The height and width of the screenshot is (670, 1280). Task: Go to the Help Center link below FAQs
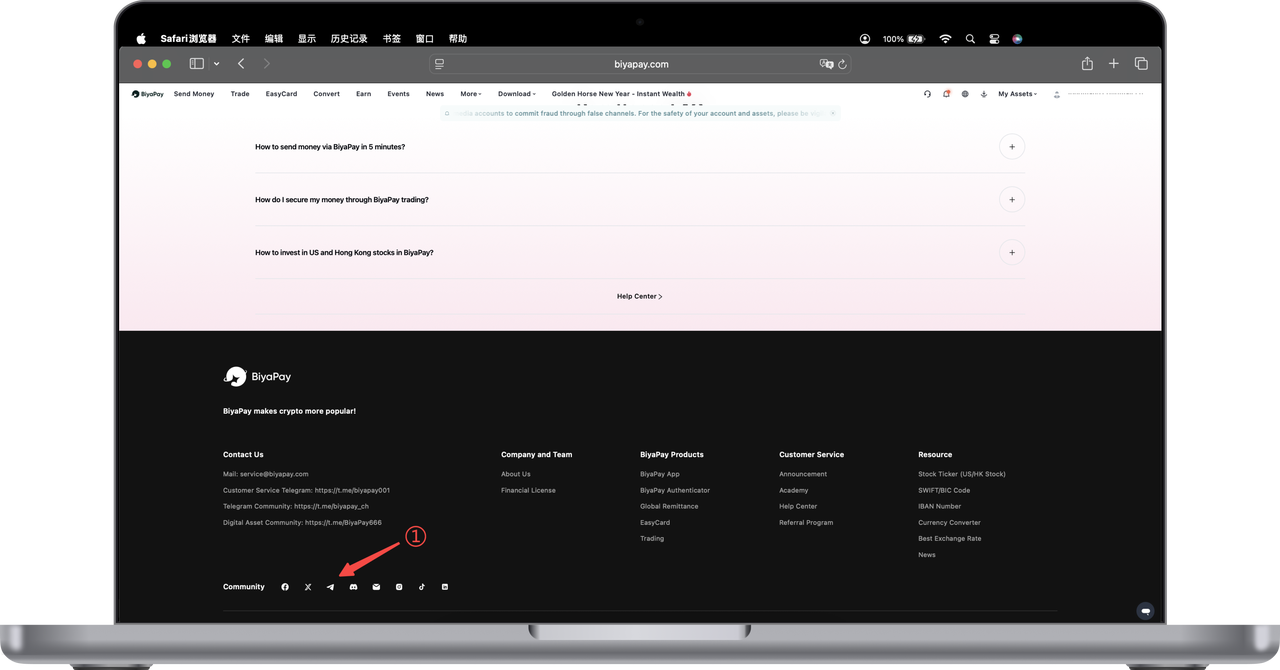(639, 296)
